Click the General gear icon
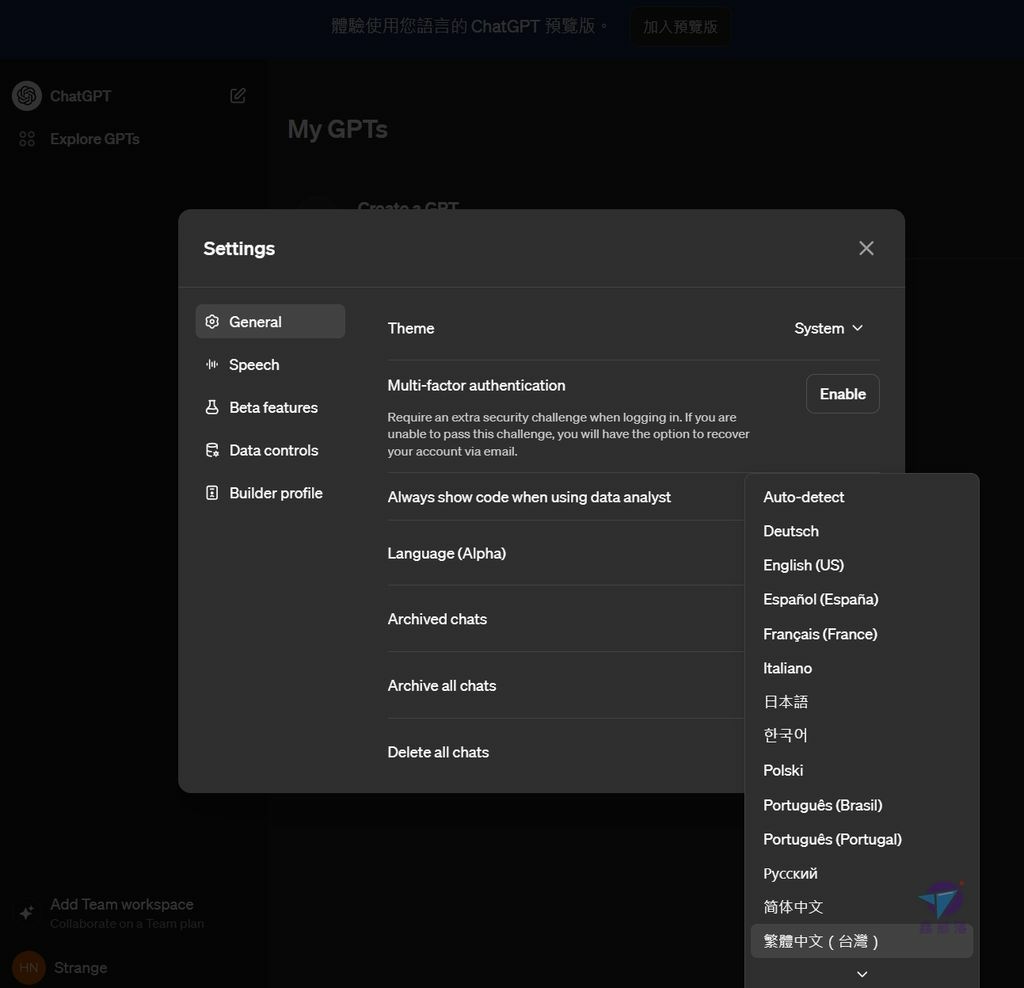Screen dimensions: 1024x988 click(212, 321)
